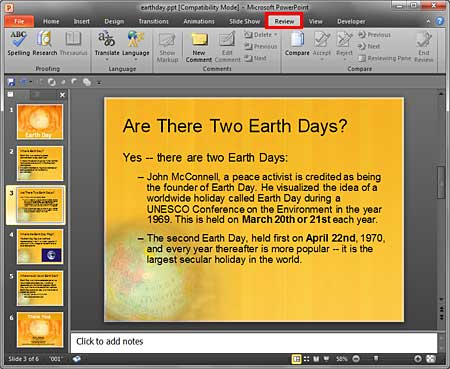
Task: Open the Language dropdown arrow
Action: pyautogui.click(x=136, y=60)
